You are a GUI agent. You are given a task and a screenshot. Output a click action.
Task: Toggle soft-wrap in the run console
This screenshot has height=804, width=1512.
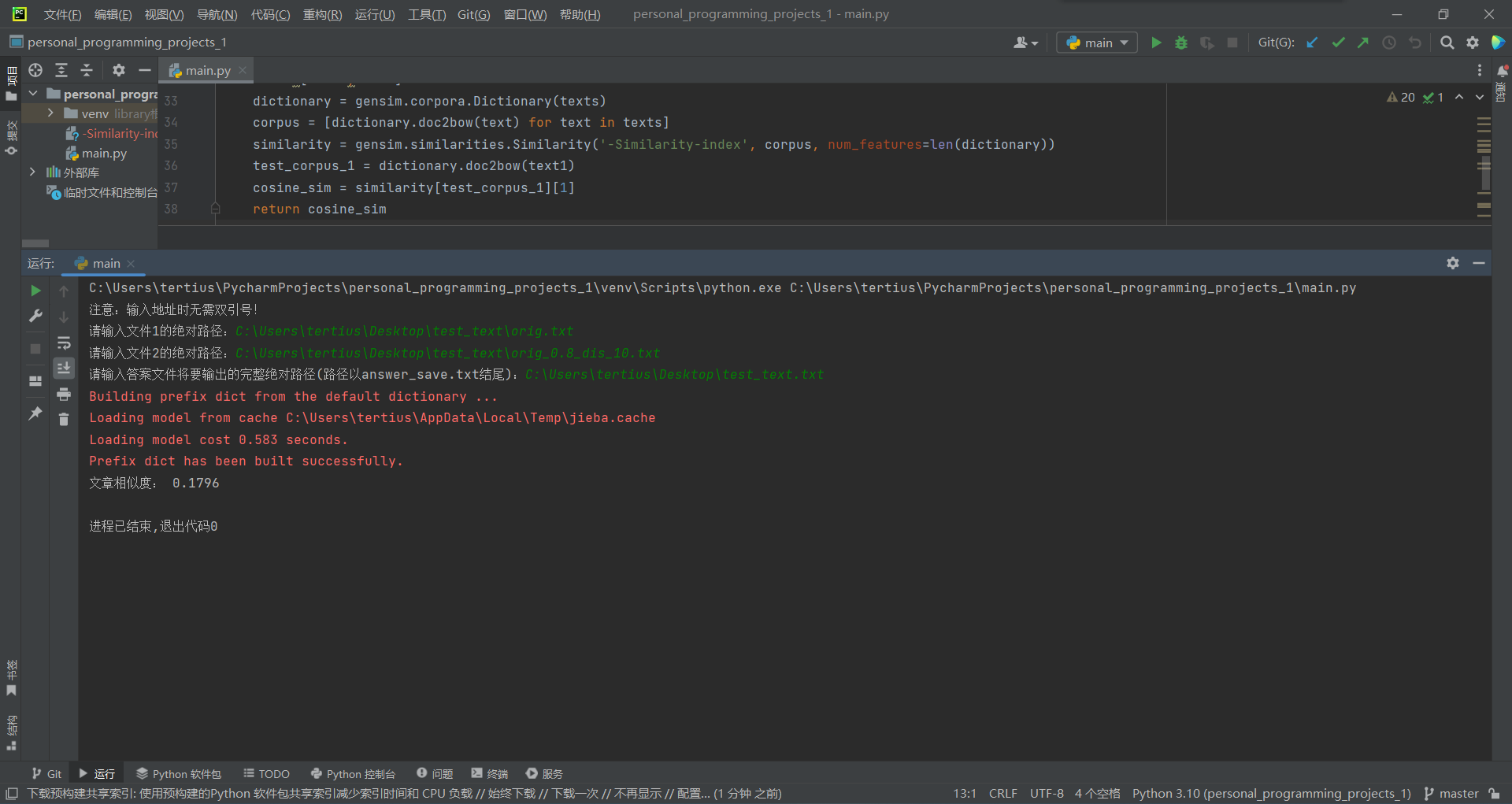coord(64,343)
